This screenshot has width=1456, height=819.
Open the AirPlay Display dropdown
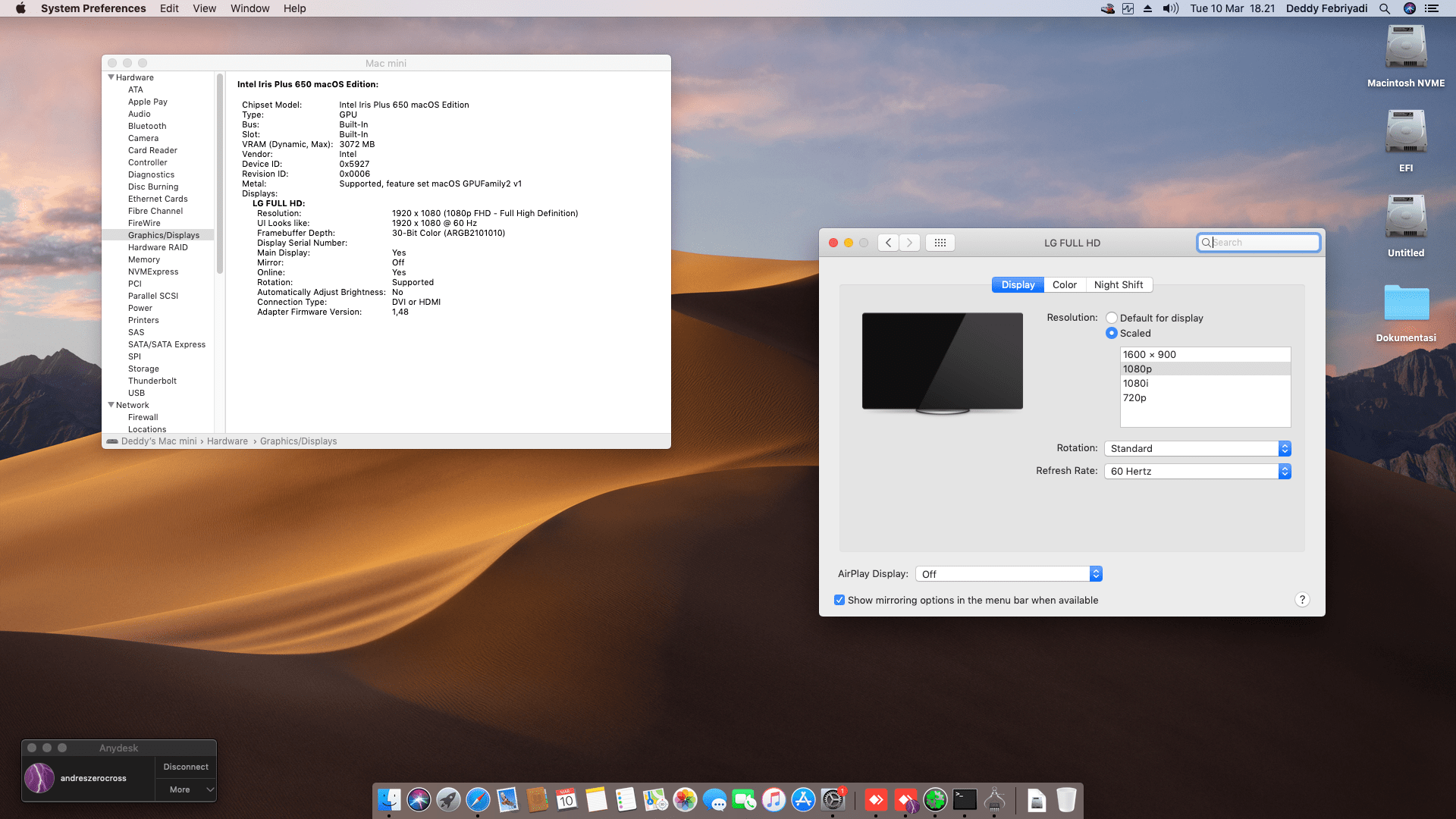(1009, 574)
